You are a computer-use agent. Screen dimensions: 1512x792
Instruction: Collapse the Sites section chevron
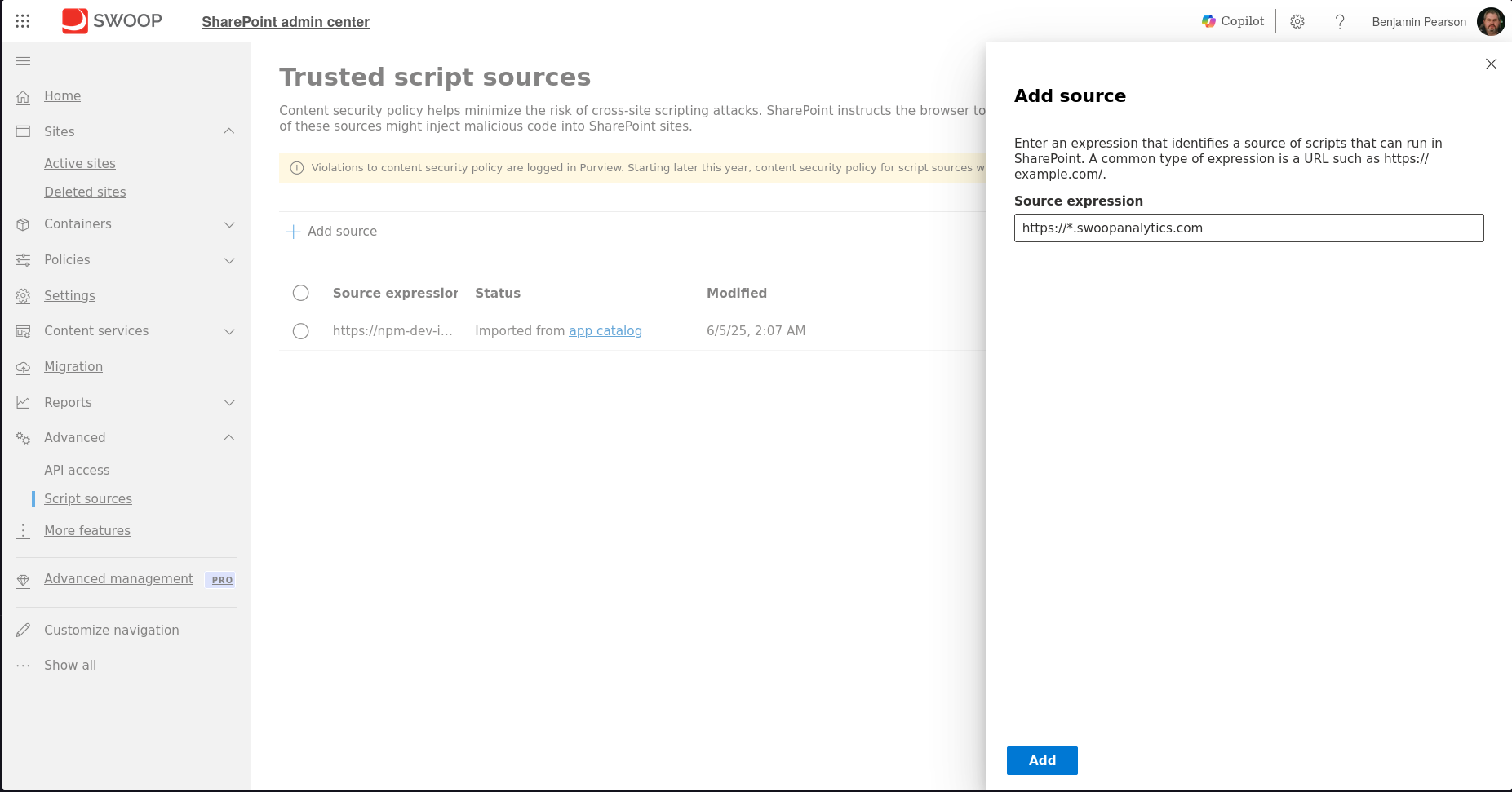(229, 131)
